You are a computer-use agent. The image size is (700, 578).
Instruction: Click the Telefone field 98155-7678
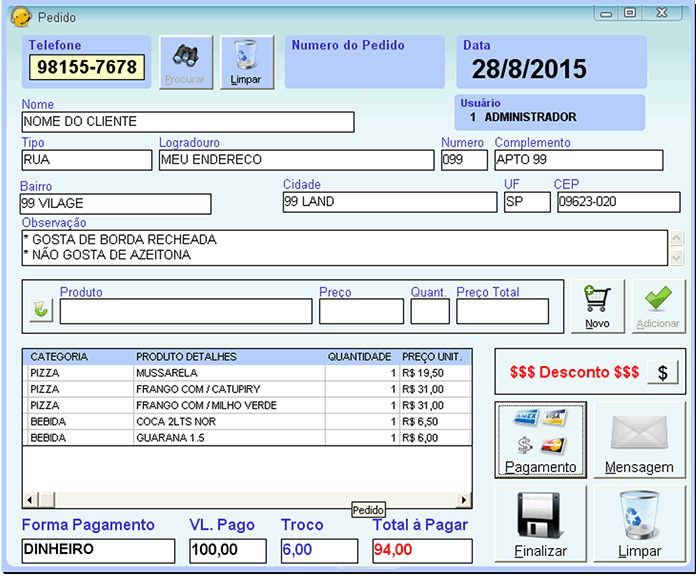click(87, 67)
